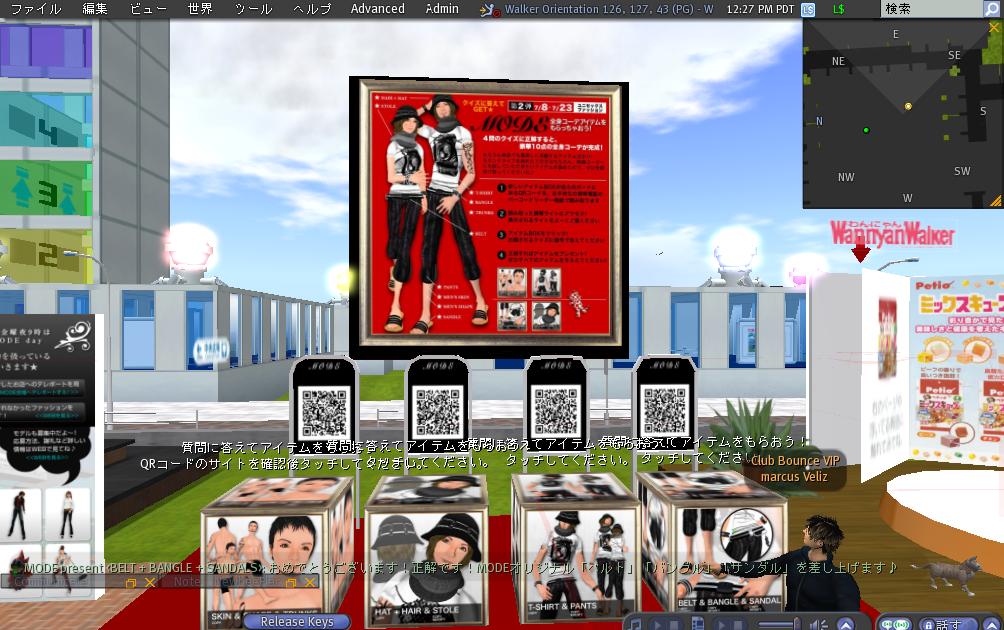The height and width of the screenshot is (630, 1004).
Task: Click the voice chat bubbles icon
Action: click(895, 624)
